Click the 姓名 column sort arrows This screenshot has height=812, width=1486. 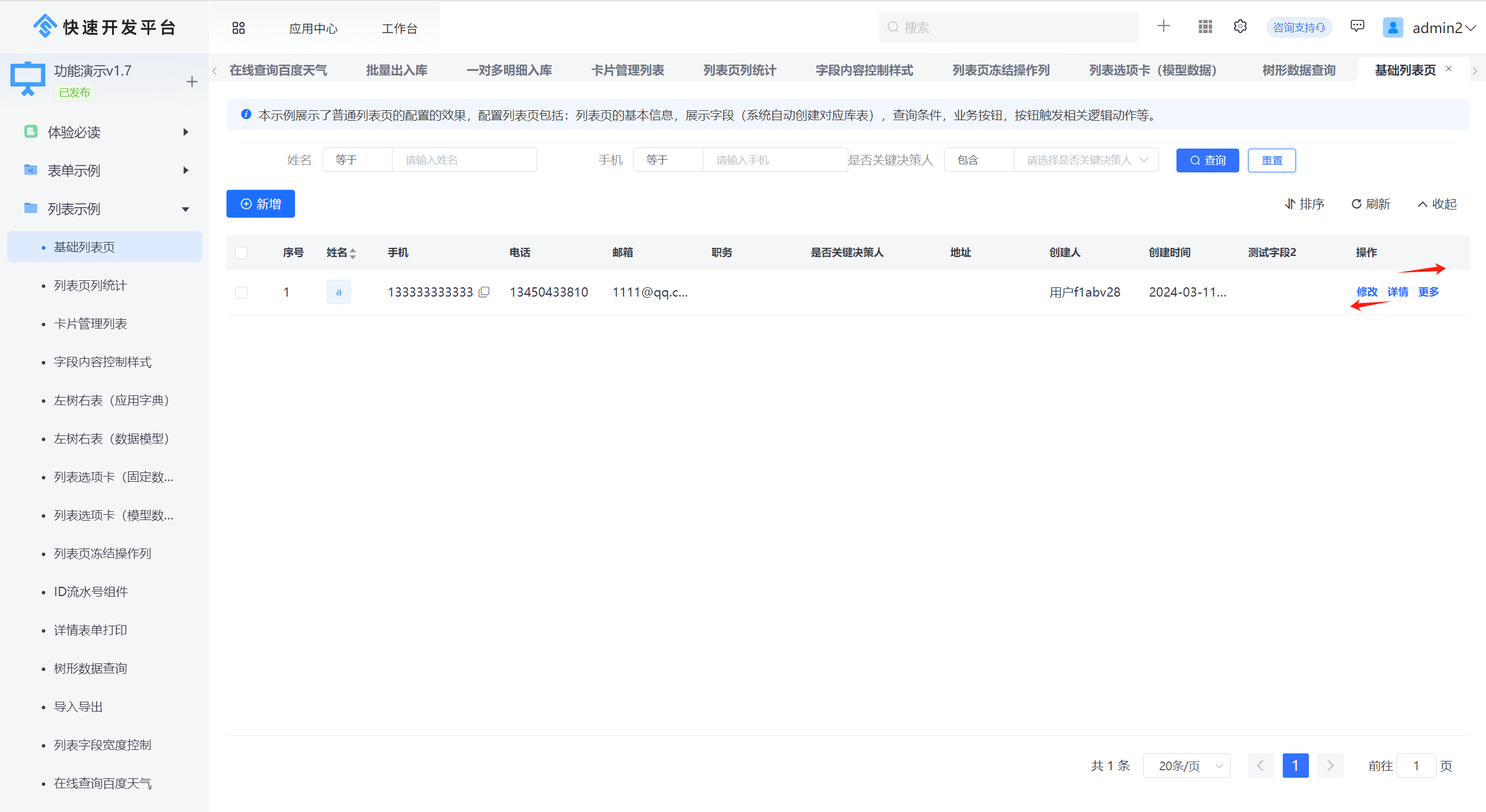(352, 253)
